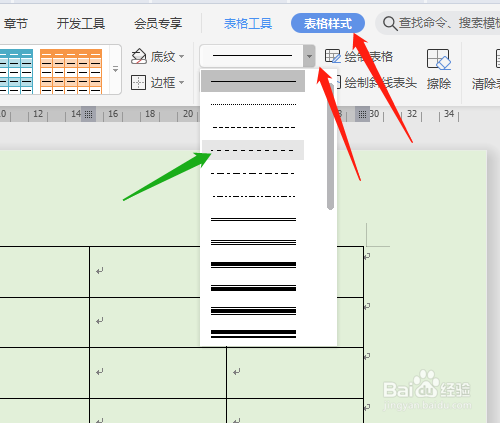Click the search magnifier icon
Screen dimensions: 500x423
390,24
